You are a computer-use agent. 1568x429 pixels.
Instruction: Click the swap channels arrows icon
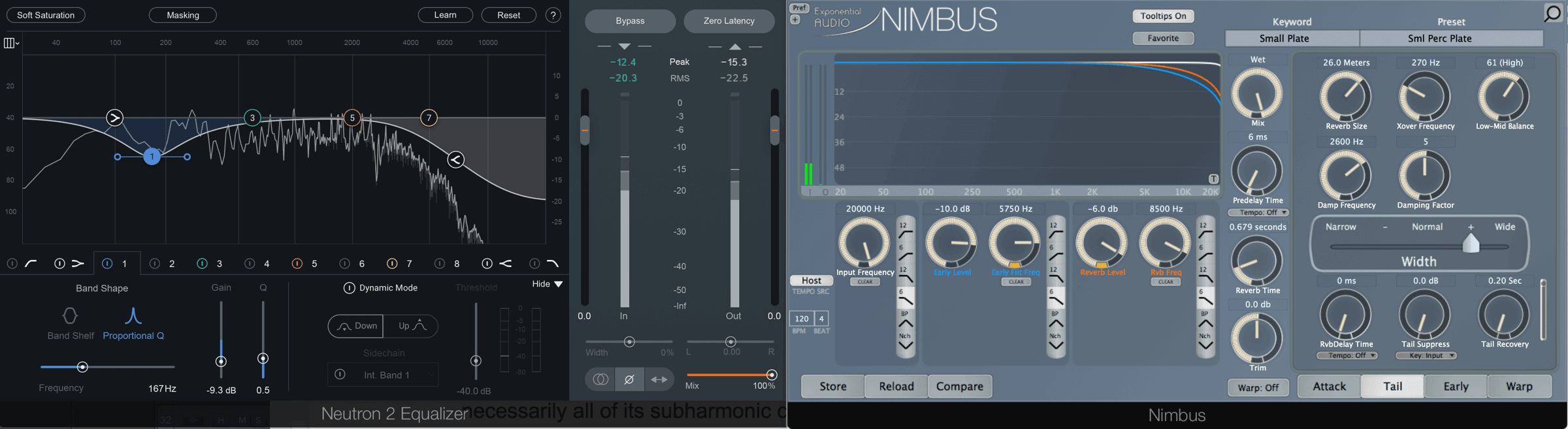[659, 379]
